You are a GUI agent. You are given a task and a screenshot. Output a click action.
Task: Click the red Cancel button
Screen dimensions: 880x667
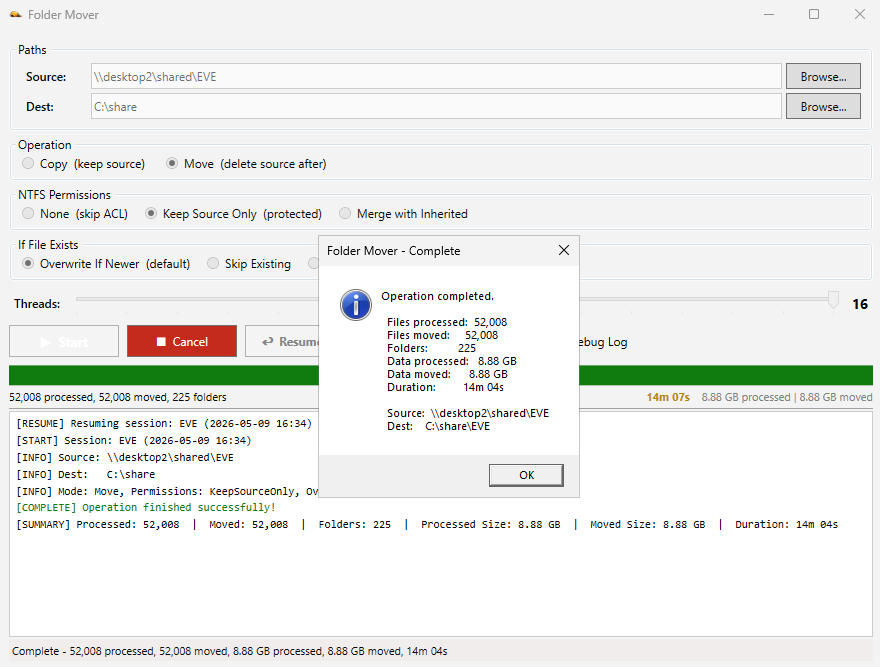[x=182, y=341]
